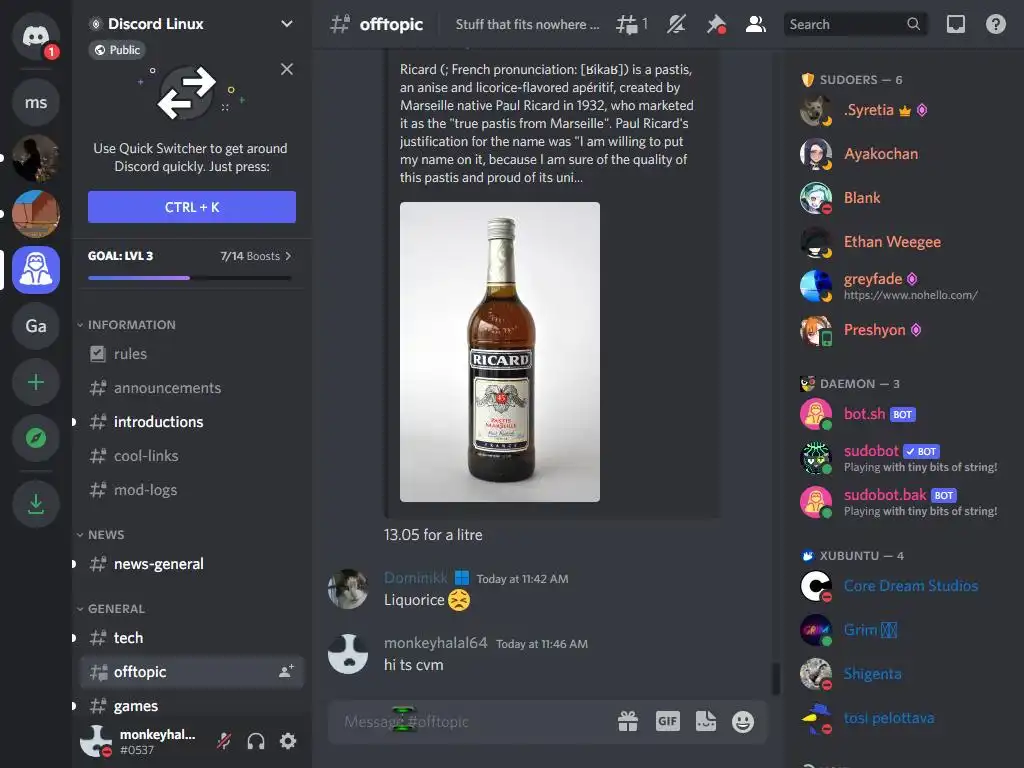Click the Add a Server plus icon
The image size is (1024, 768).
tap(36, 382)
